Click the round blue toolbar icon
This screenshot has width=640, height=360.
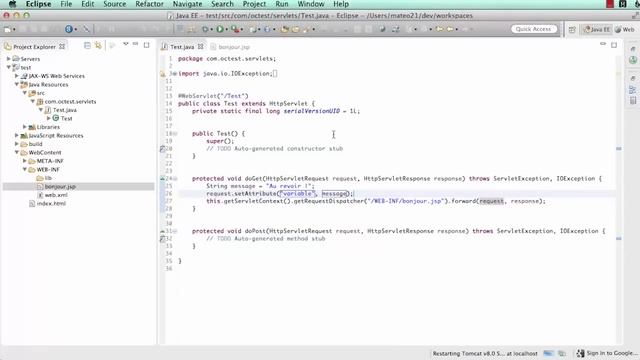(69, 29)
